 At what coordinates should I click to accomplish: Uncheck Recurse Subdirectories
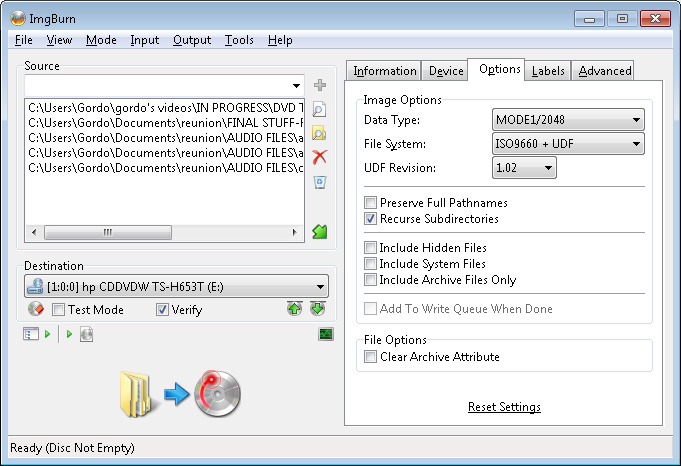point(370,218)
